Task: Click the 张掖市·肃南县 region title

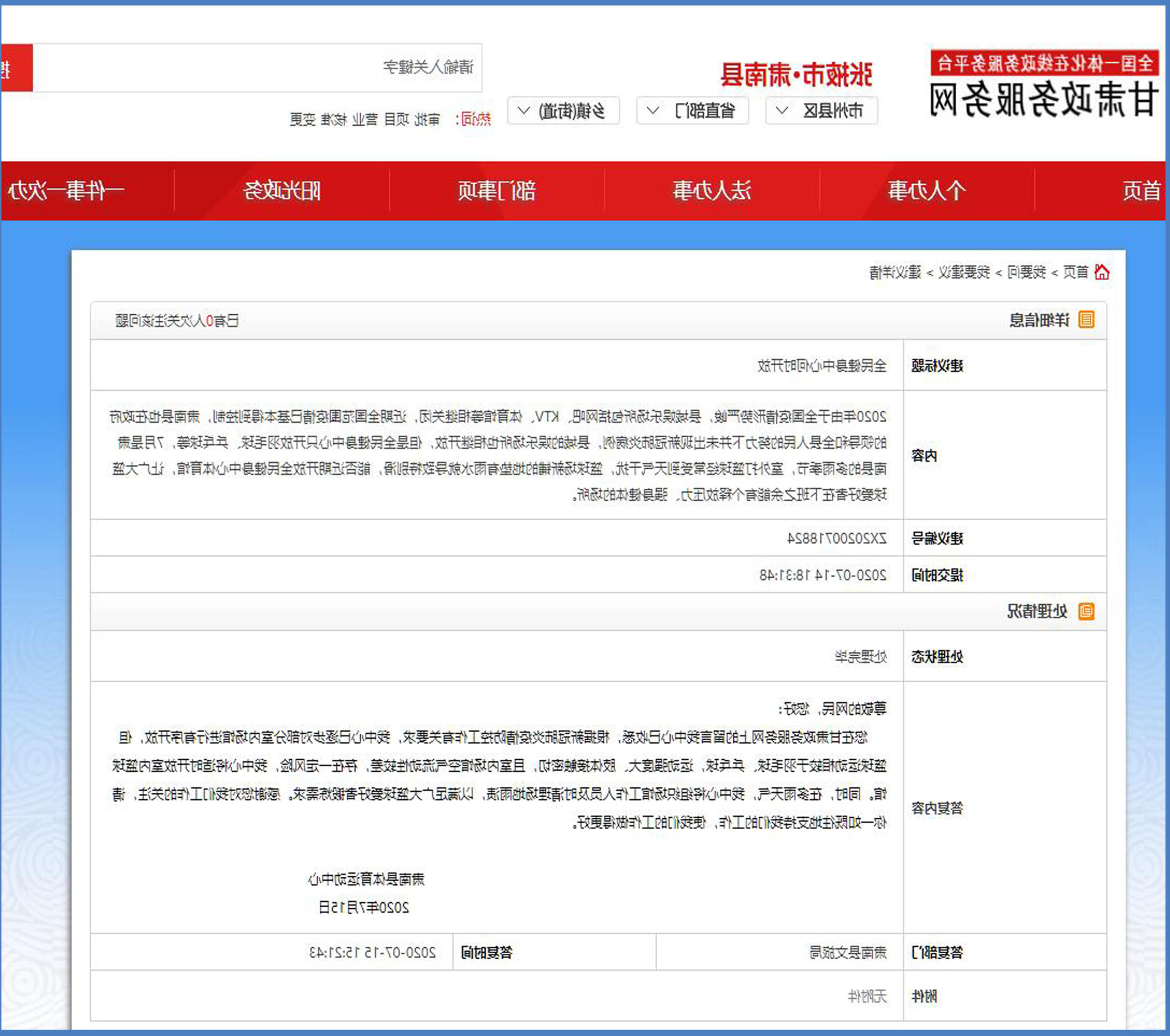Action: 796,74
